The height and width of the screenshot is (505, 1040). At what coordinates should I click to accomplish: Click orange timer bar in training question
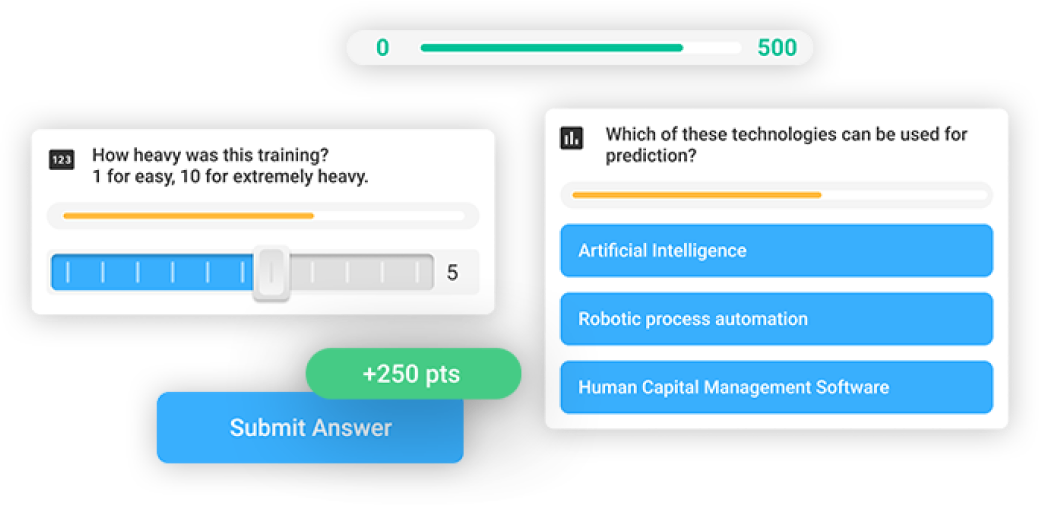pos(188,216)
